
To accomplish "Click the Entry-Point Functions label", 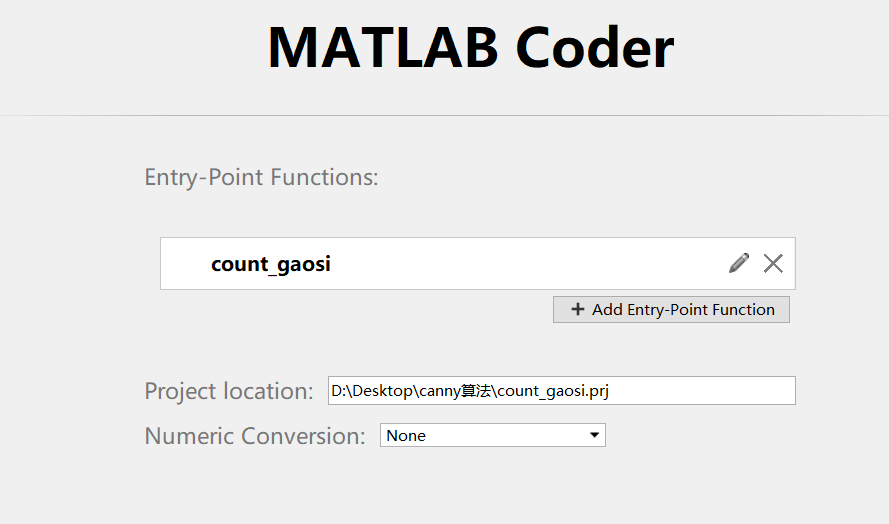I will click(261, 178).
